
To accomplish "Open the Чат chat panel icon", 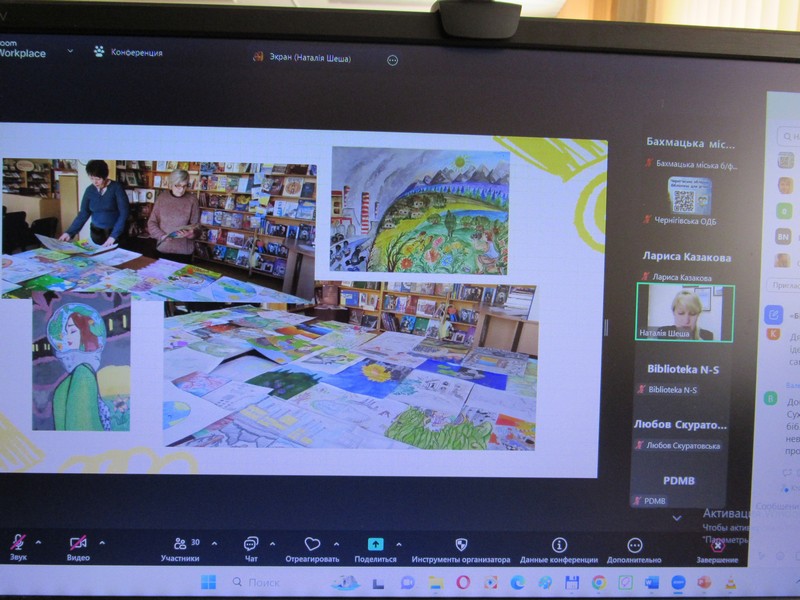I will click(251, 544).
